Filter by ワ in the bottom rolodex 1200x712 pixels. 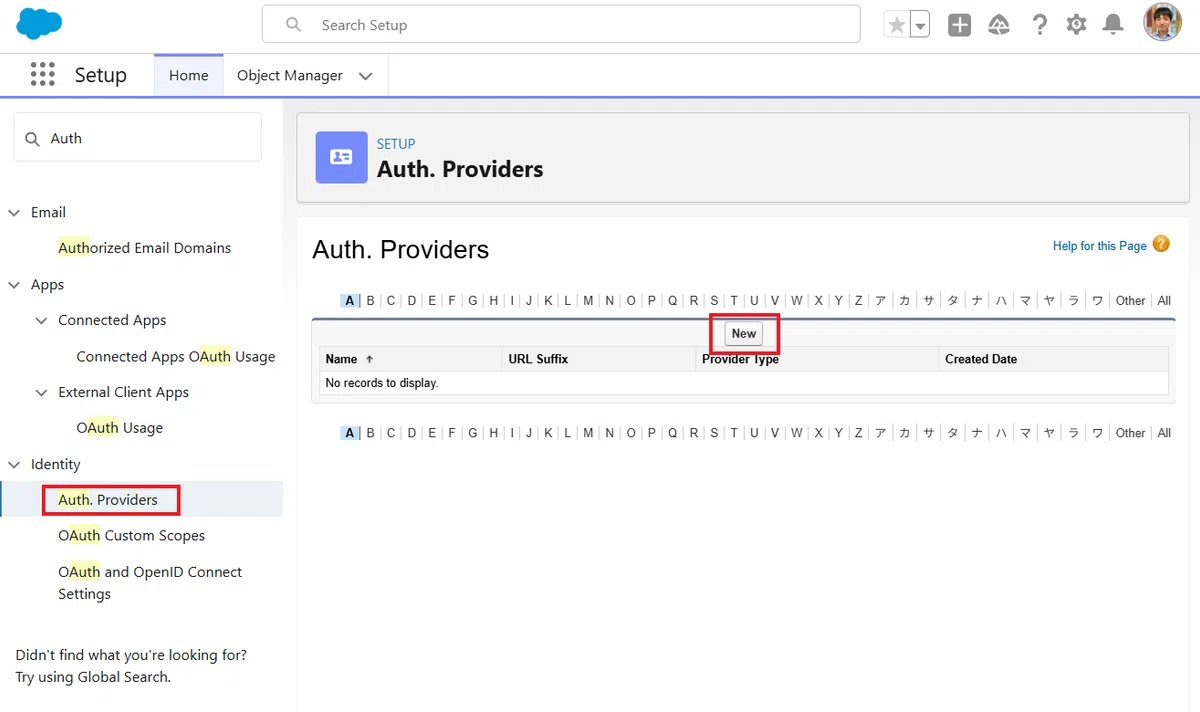tap(1098, 433)
